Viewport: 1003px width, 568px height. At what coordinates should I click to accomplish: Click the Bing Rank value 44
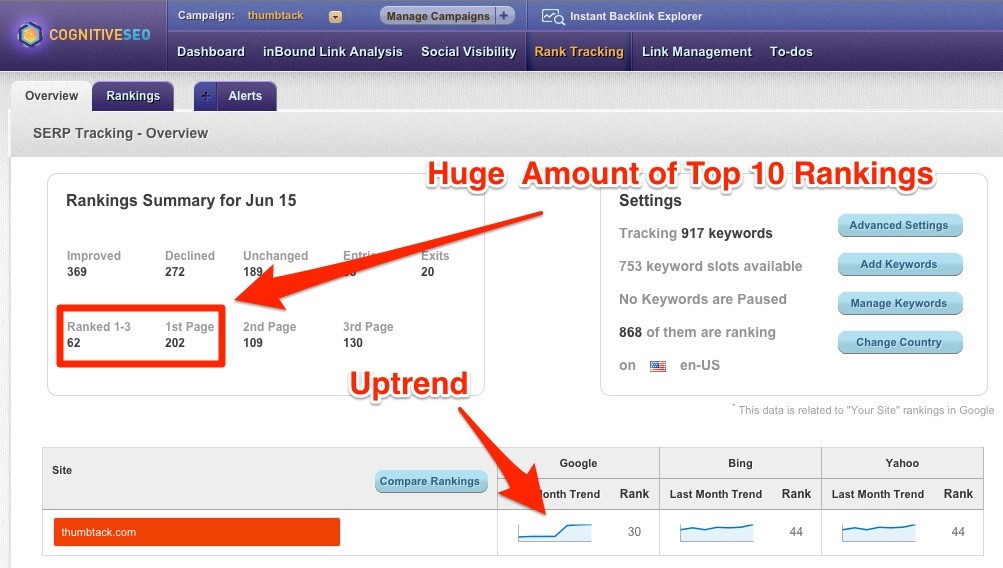(796, 532)
